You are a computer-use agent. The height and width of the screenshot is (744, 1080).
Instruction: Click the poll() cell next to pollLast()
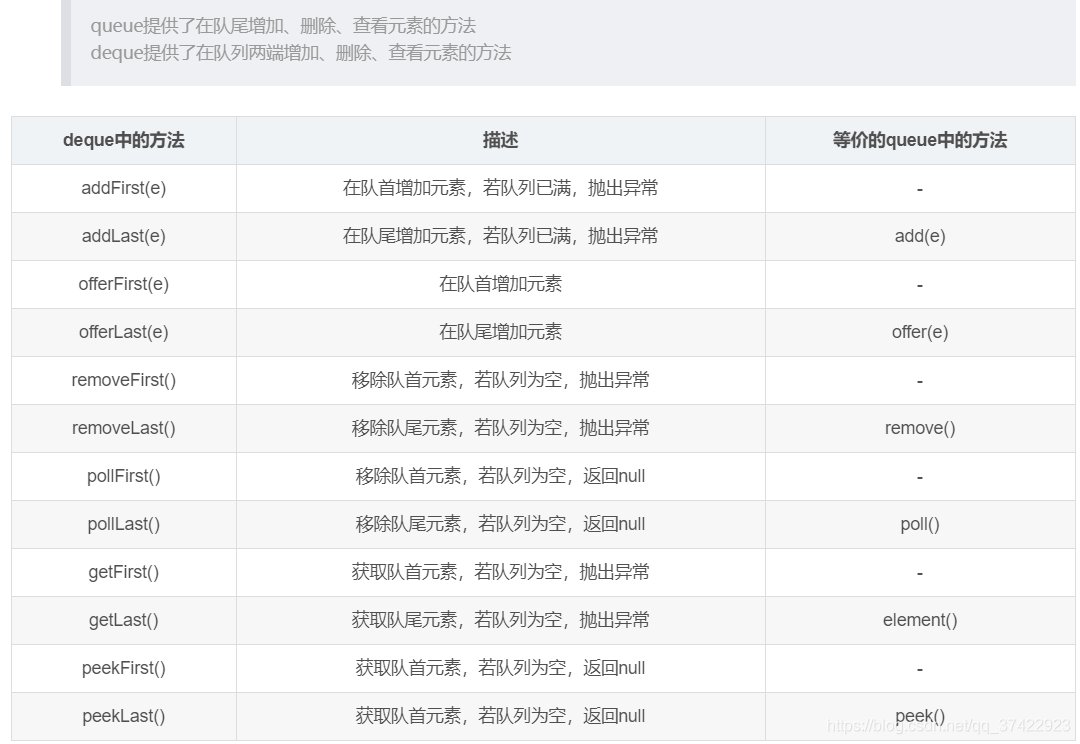point(919,524)
